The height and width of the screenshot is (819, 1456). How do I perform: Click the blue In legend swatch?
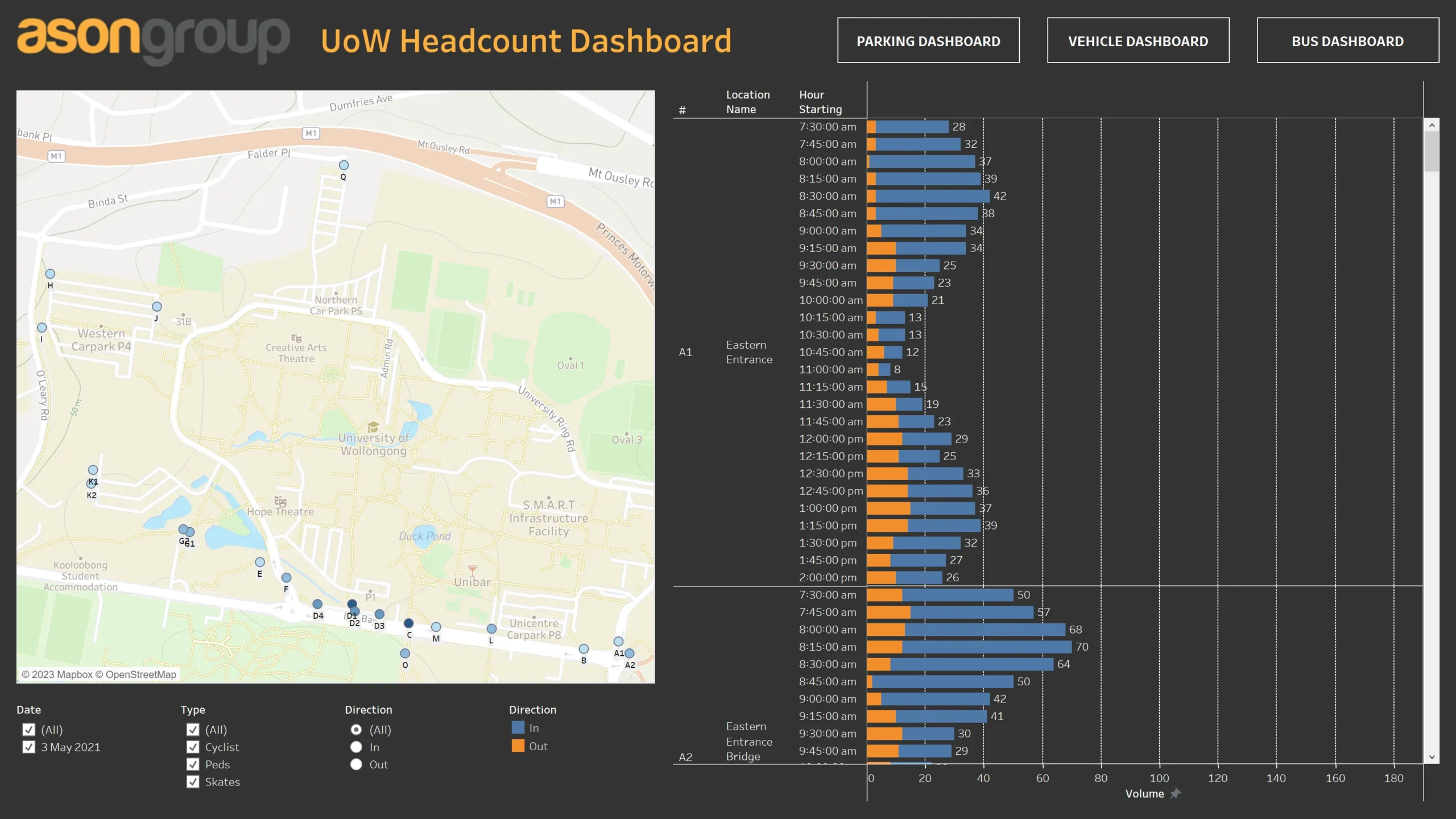(518, 727)
